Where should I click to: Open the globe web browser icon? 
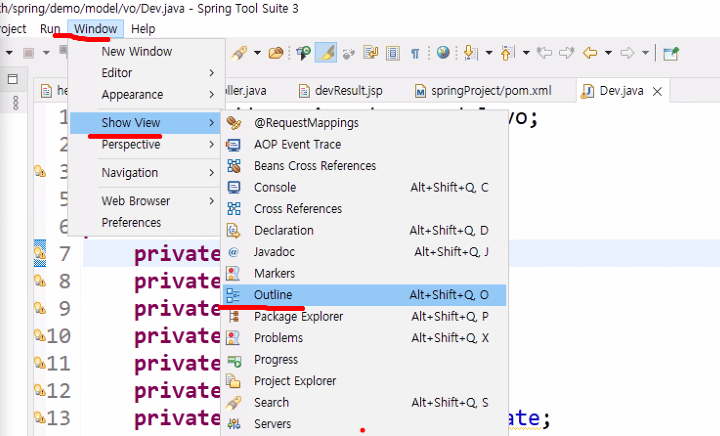click(x=443, y=53)
